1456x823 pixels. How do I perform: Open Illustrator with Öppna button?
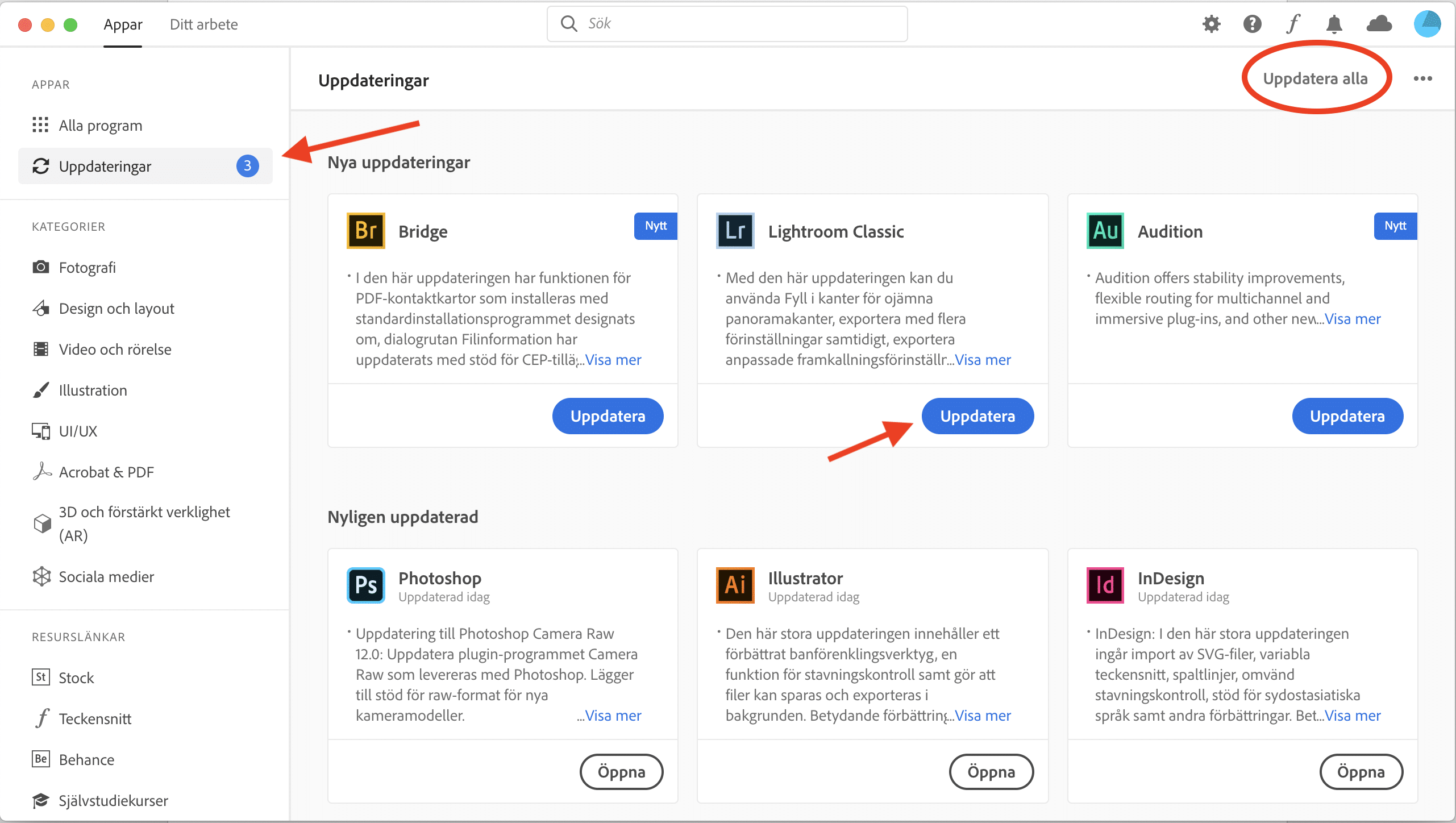click(991, 772)
